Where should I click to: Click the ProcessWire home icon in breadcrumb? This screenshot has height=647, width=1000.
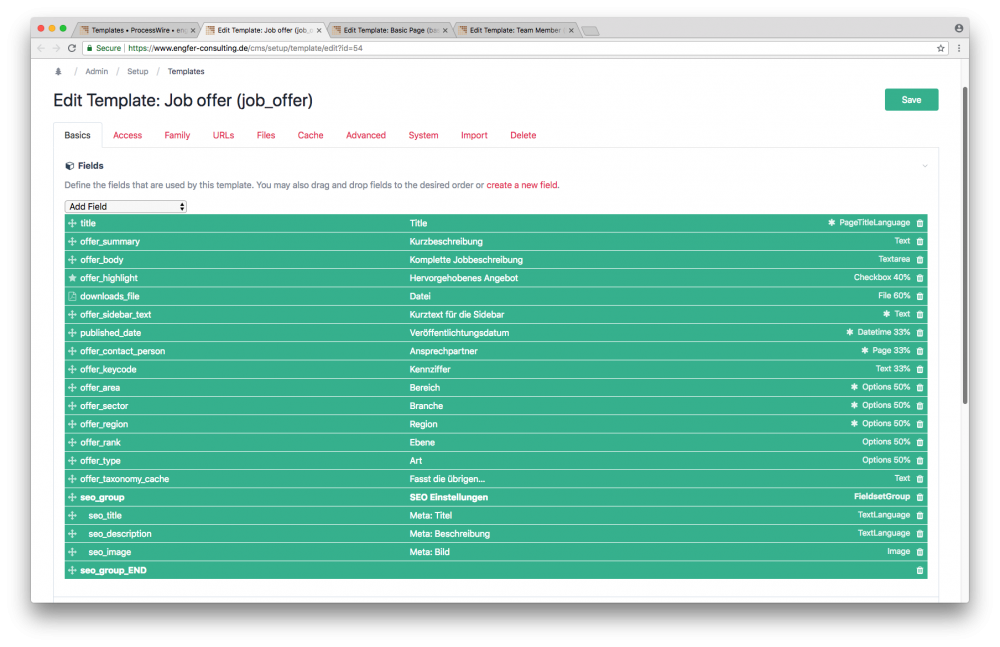pyautogui.click(x=58, y=72)
